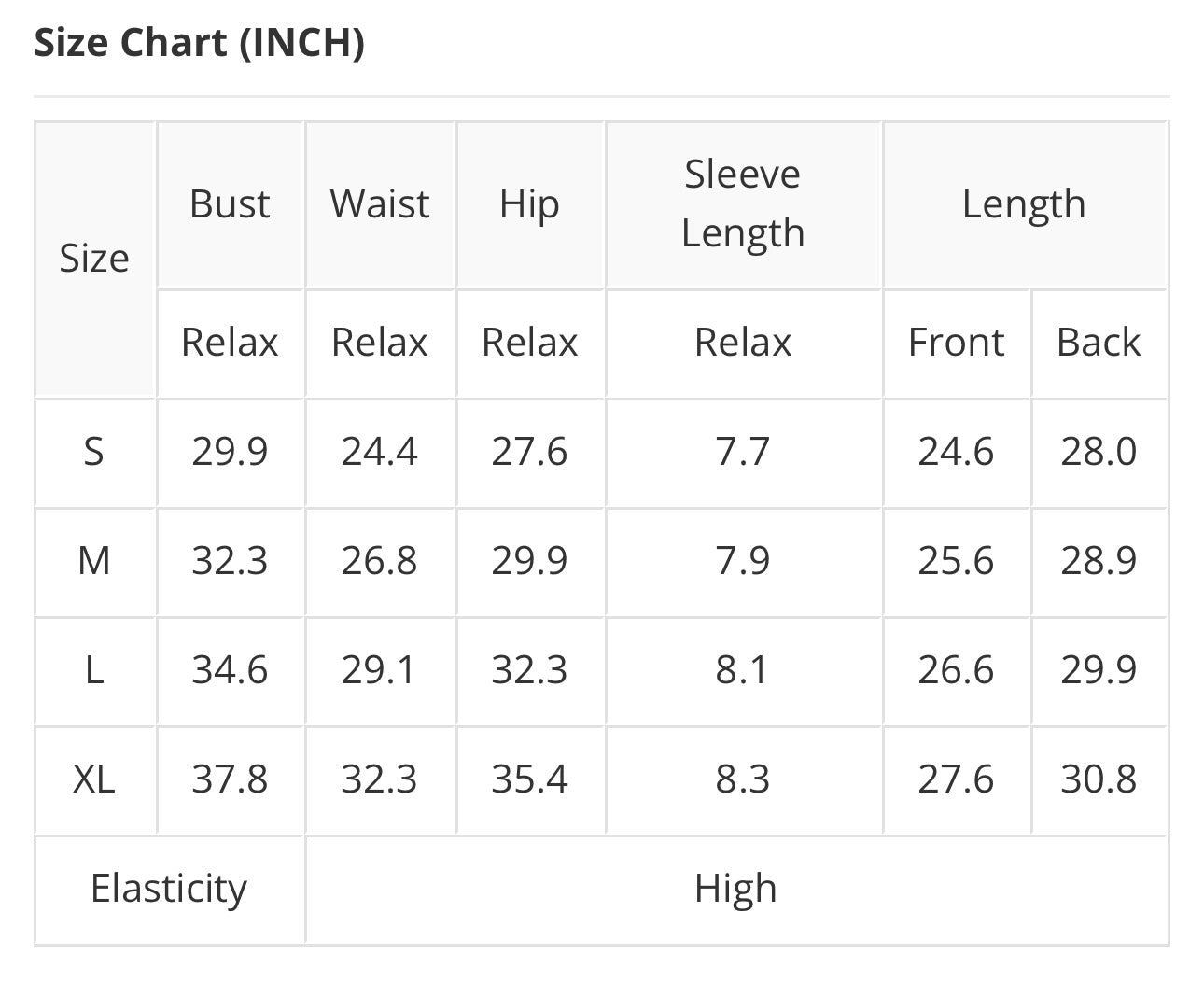The height and width of the screenshot is (982, 1204).
Task: Click the 7.9 sleeve length value
Action: 743,561
